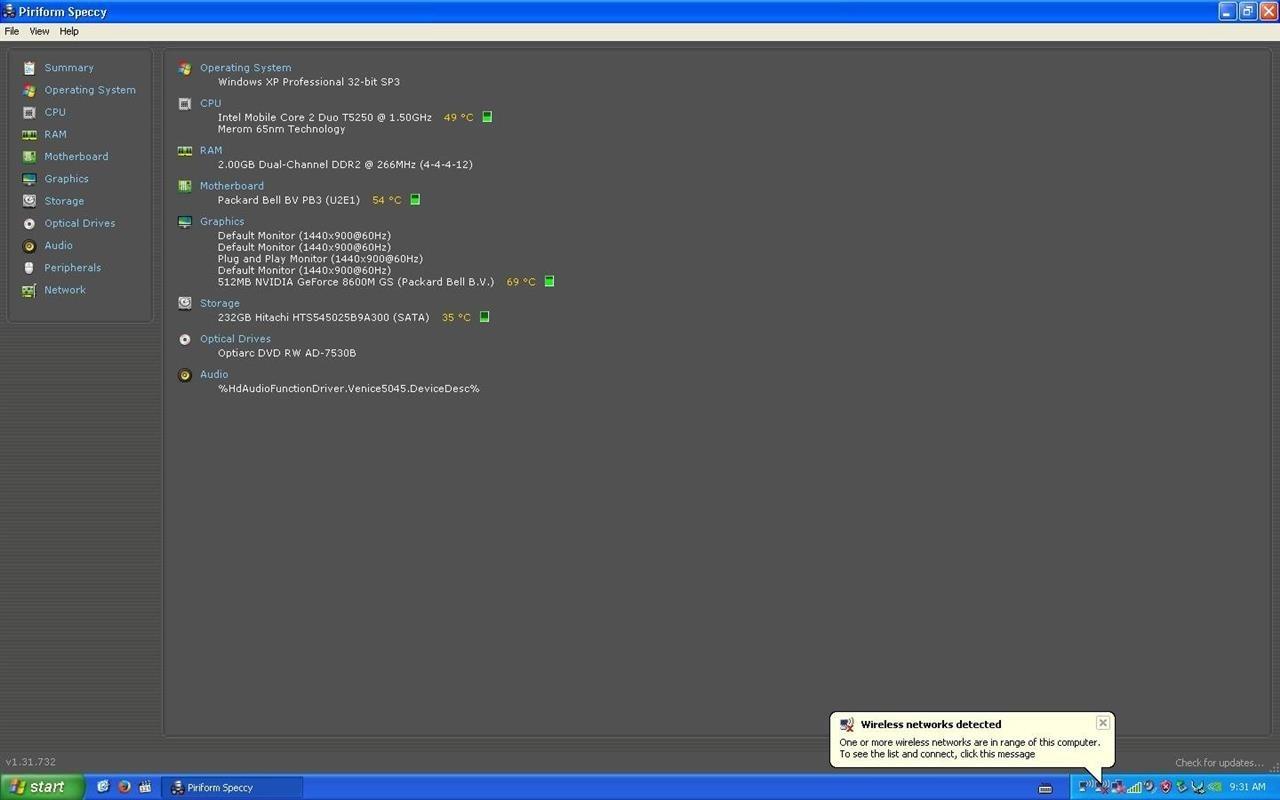Click the Motherboard icon in summary pane
1280x800 pixels.
185,186
